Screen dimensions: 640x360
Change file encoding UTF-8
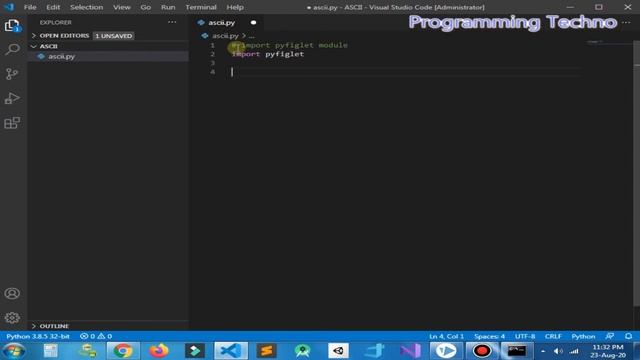tap(525, 336)
